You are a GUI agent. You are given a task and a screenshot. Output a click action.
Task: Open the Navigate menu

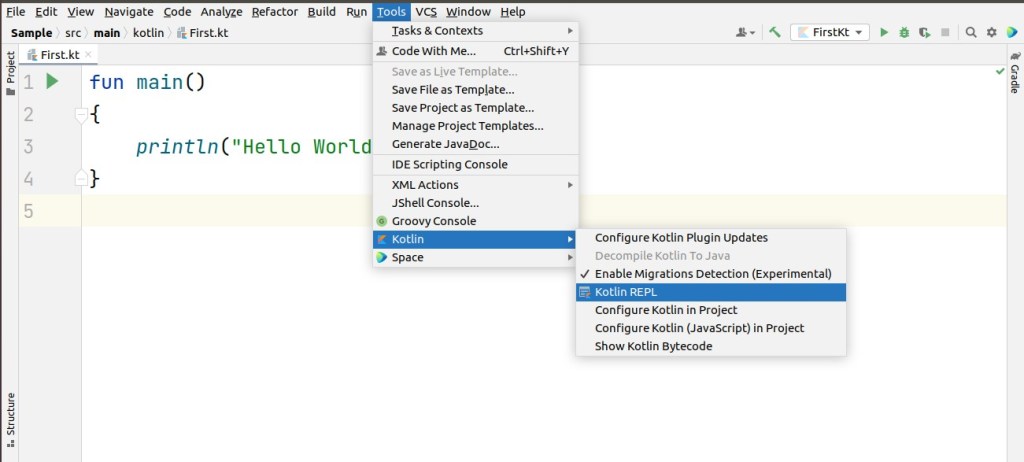[129, 12]
